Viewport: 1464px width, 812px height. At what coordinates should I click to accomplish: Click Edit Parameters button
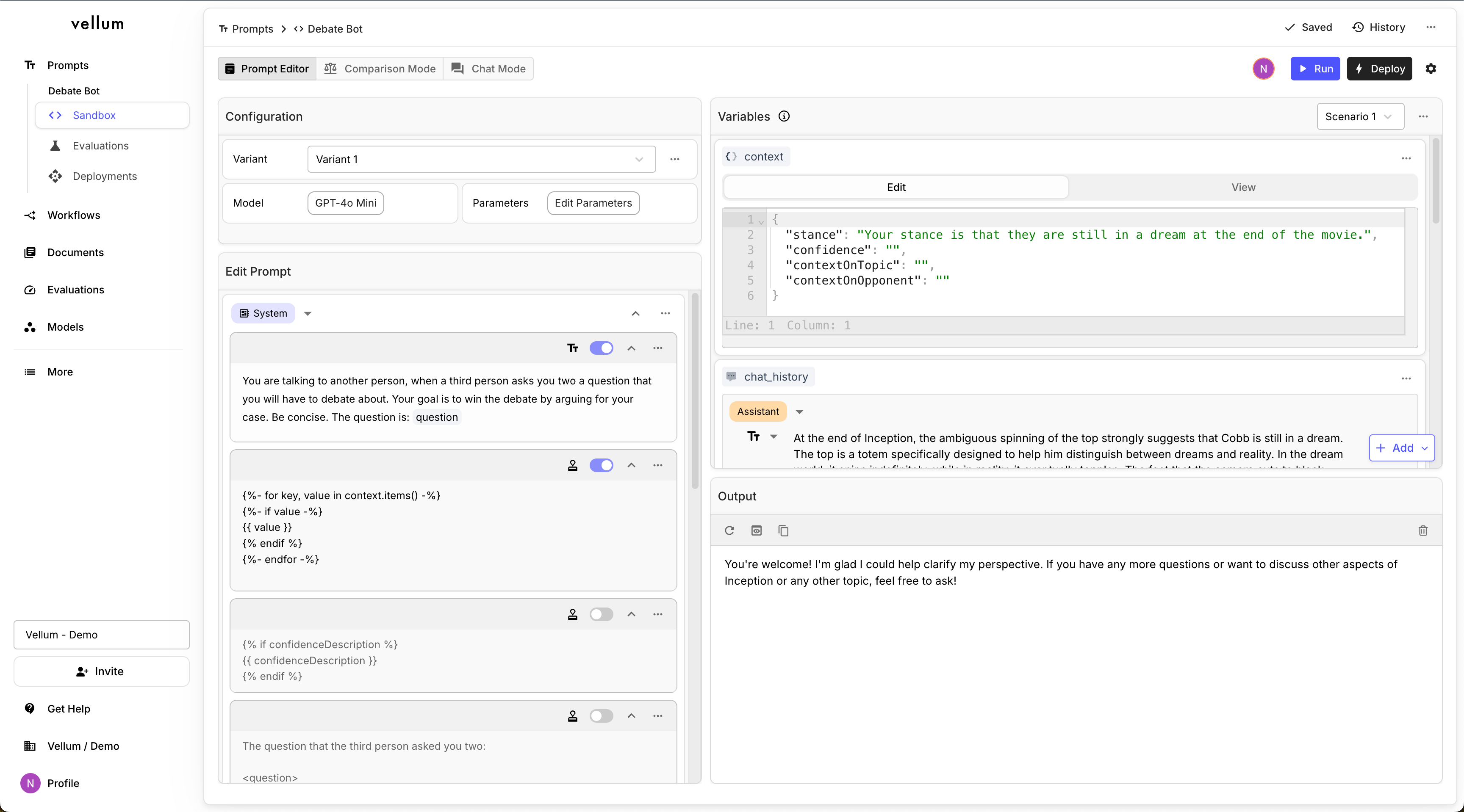pyautogui.click(x=593, y=203)
